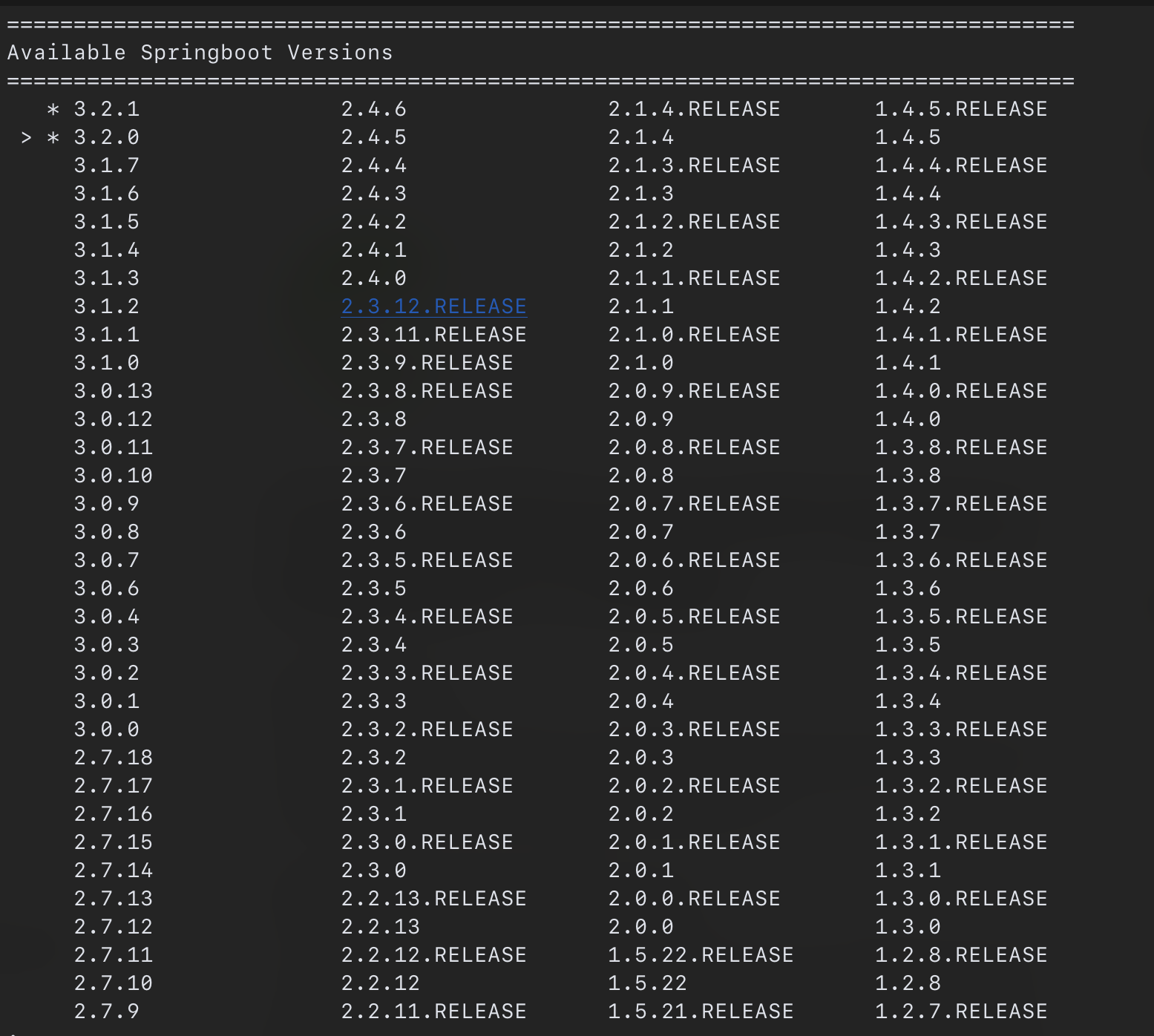
Task: Click version 2.0.0.RELEASE
Action: click(x=695, y=899)
